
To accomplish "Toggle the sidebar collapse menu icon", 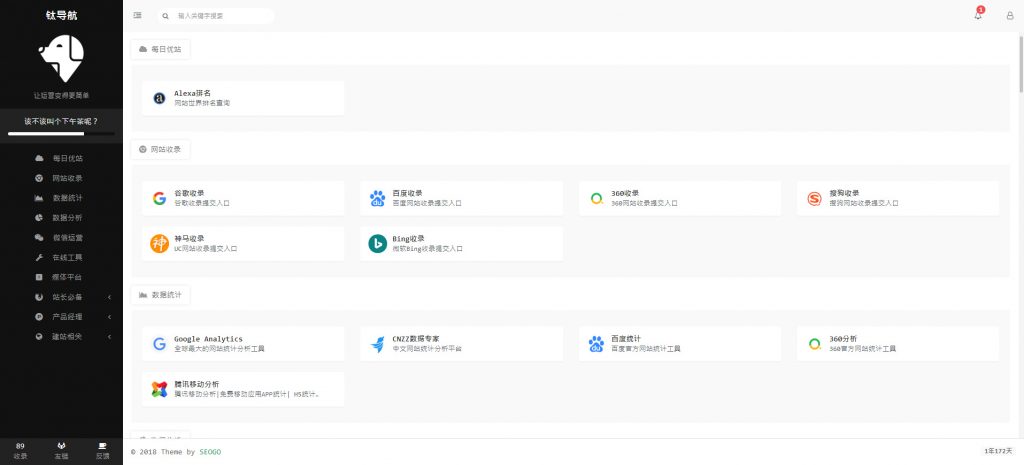I will pos(137,16).
